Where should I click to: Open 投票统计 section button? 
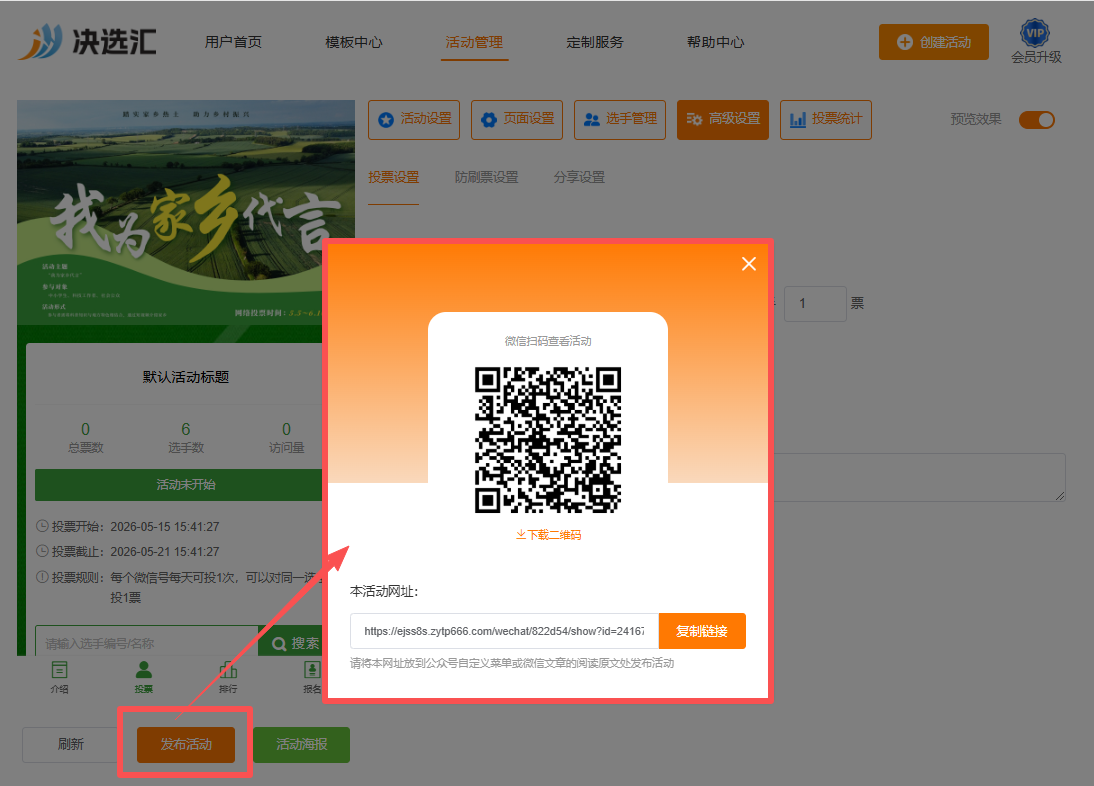click(x=826, y=120)
